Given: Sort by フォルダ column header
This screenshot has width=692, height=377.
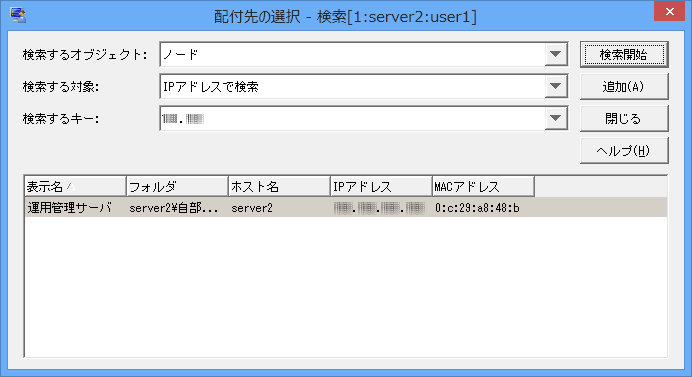Looking at the screenshot, I should click(x=177, y=187).
